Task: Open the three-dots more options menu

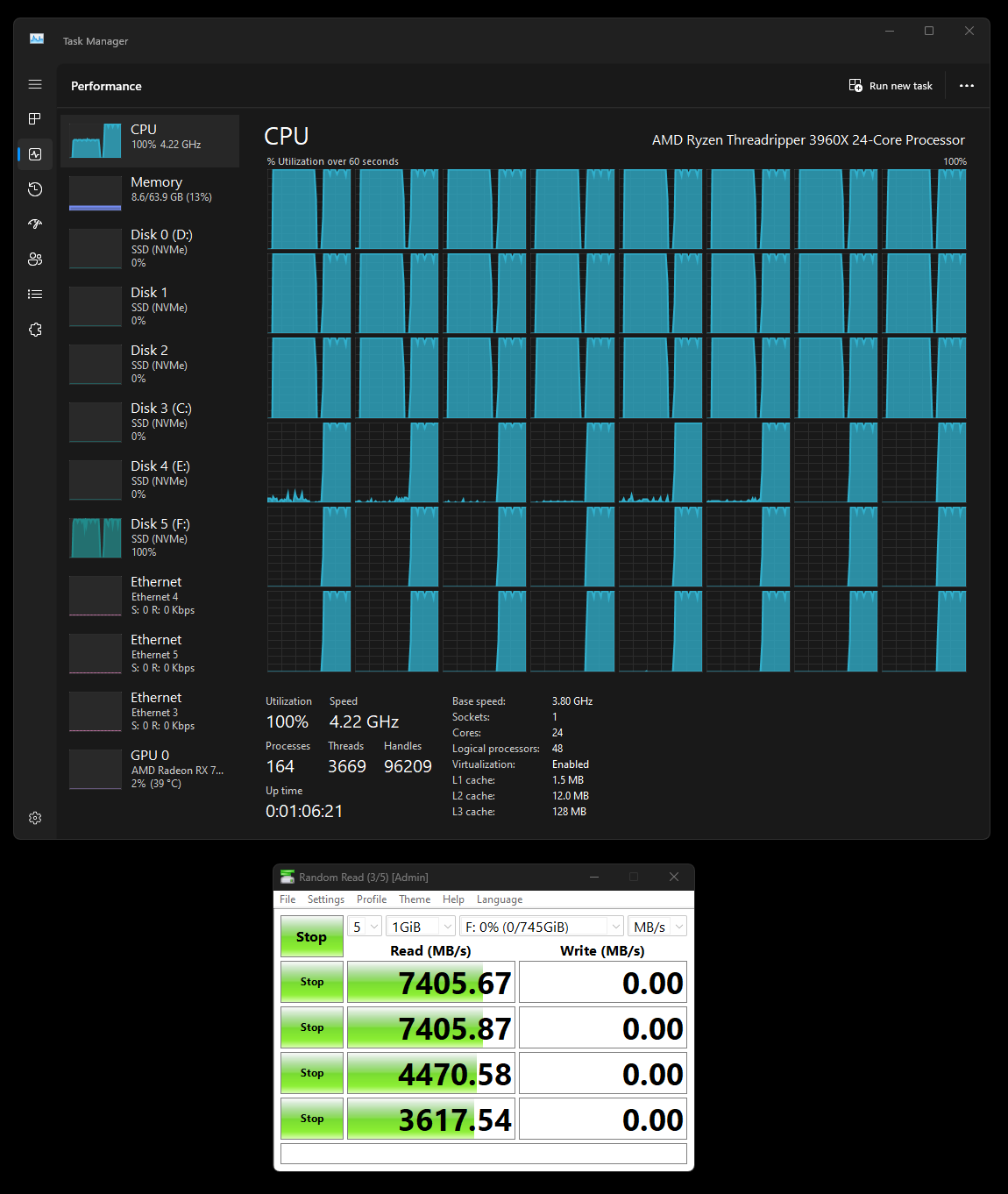Action: (967, 86)
